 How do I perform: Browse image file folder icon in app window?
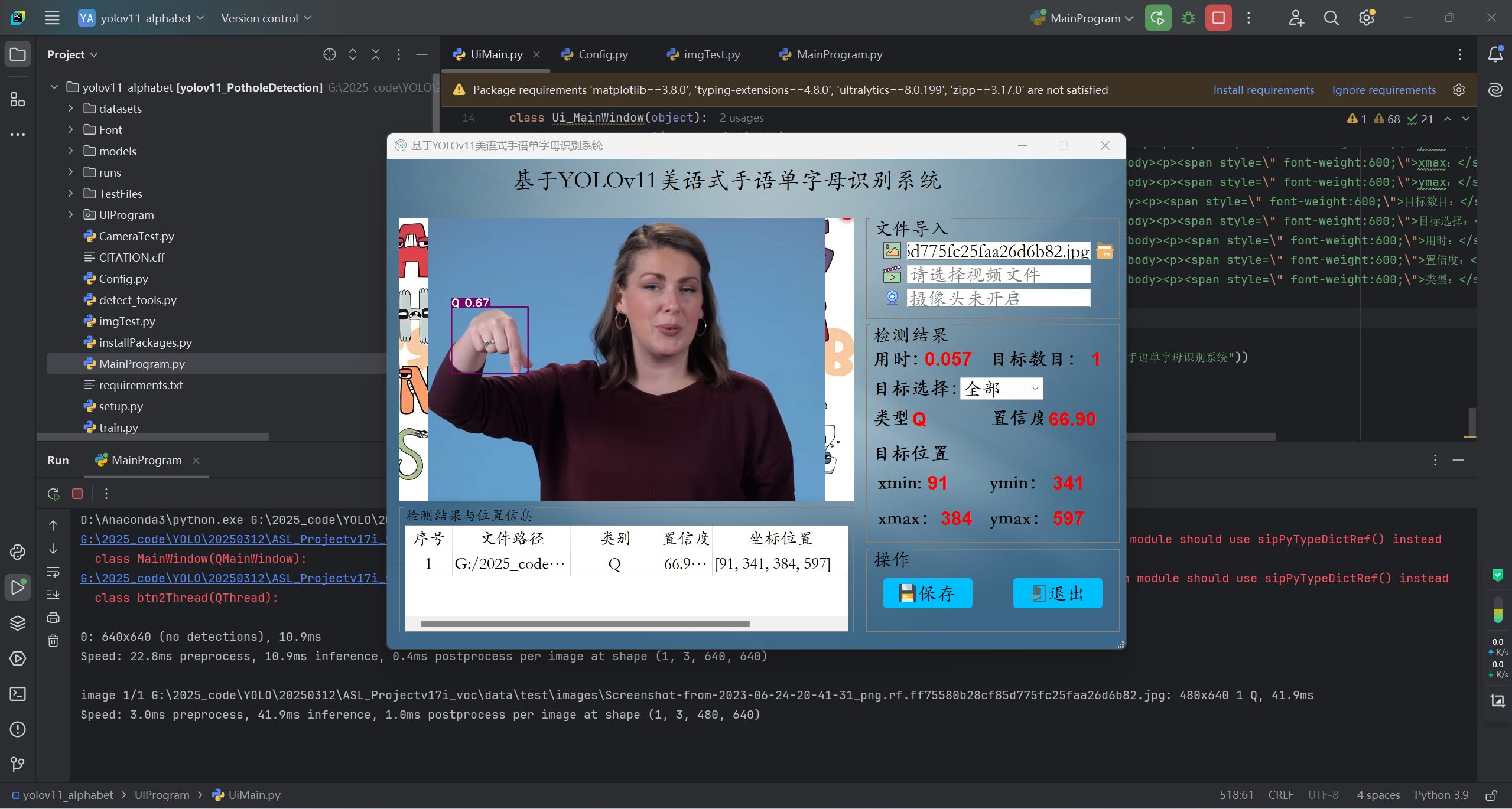[1104, 251]
